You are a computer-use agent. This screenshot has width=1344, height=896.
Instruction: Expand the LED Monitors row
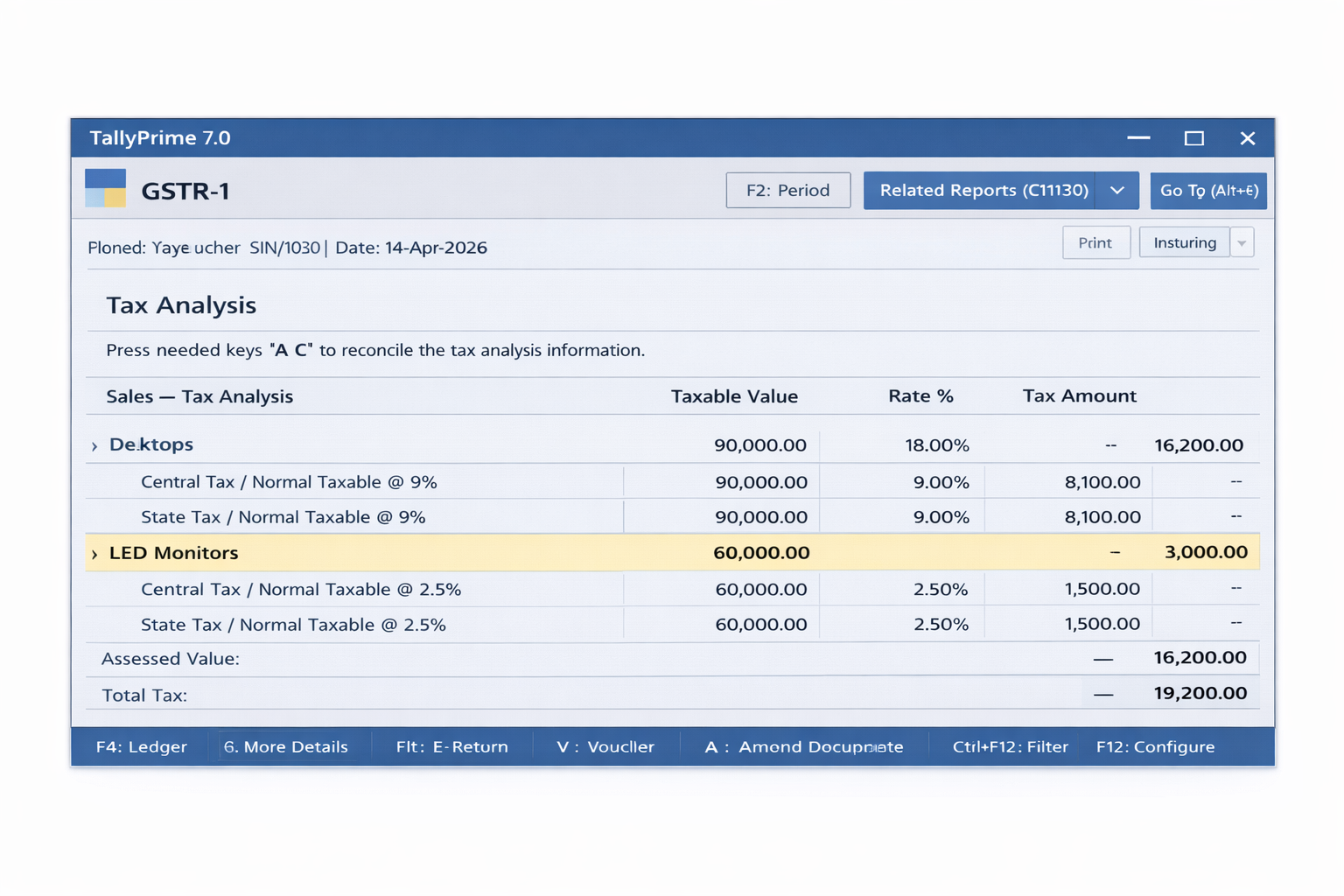[x=94, y=552]
